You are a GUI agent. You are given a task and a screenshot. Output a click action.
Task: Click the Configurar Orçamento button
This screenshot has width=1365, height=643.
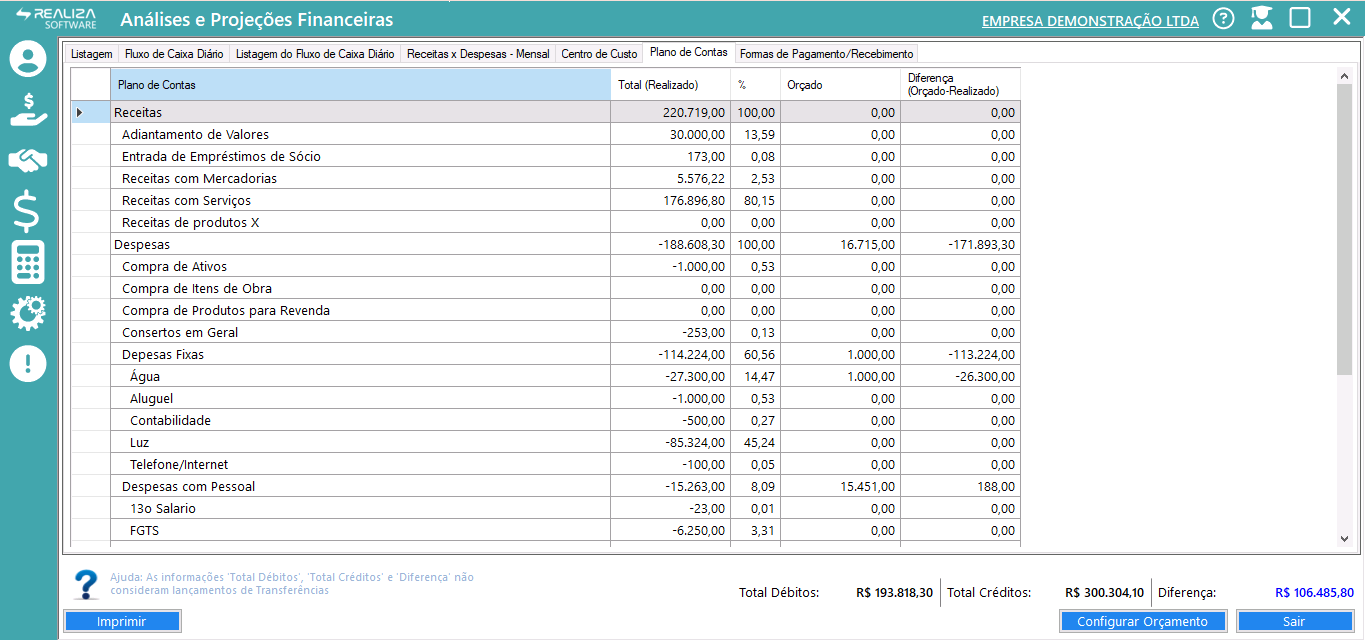(1142, 622)
